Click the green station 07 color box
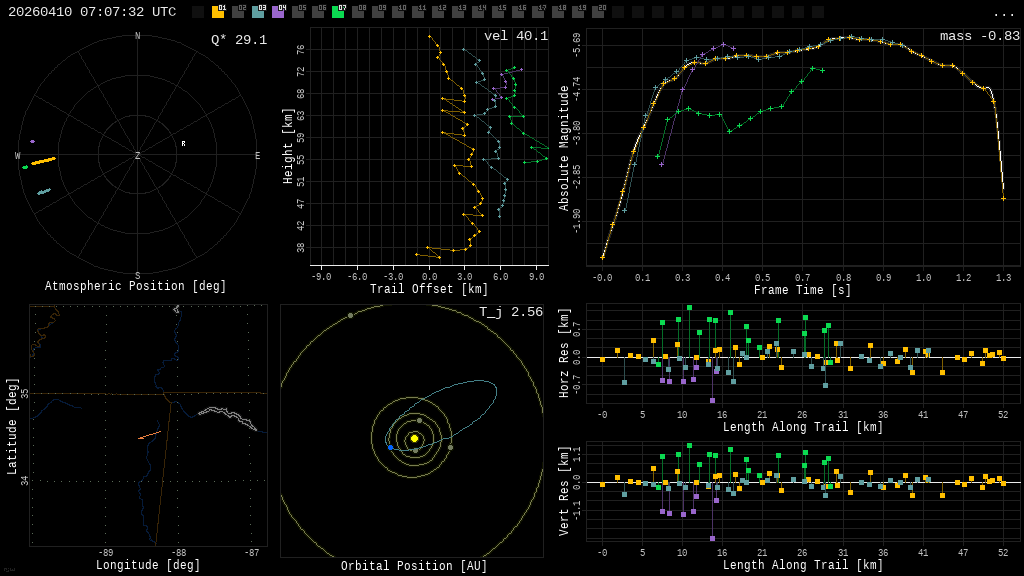1024x576 pixels. point(338,12)
